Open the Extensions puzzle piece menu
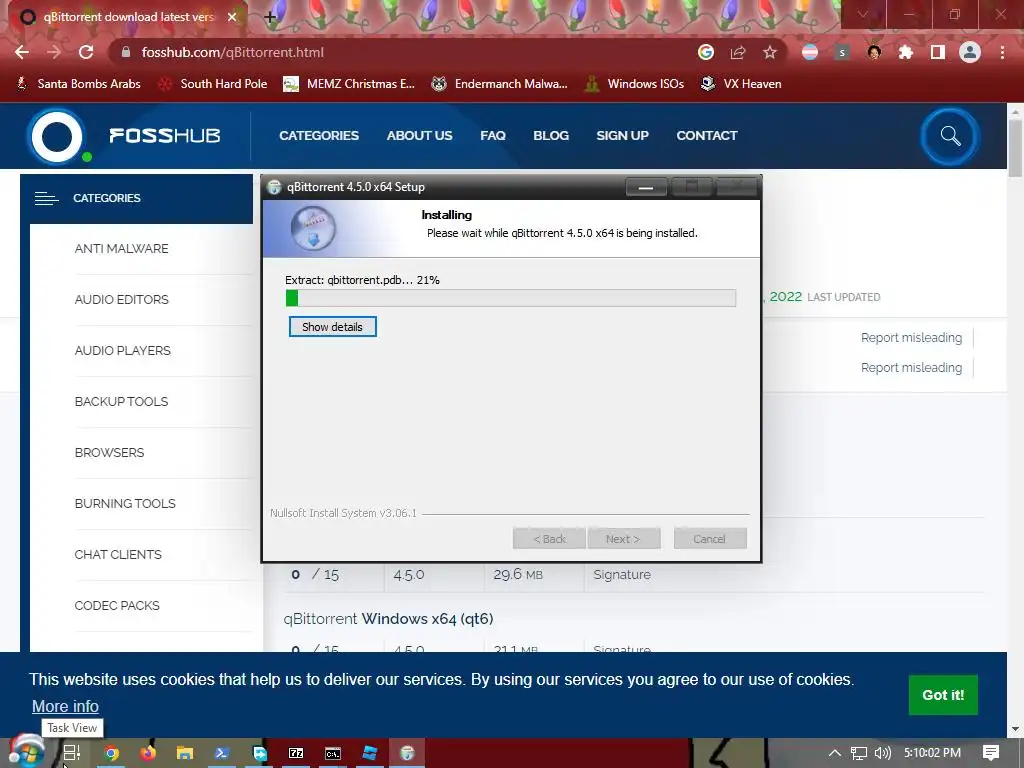The height and width of the screenshot is (768, 1024). tap(905, 52)
